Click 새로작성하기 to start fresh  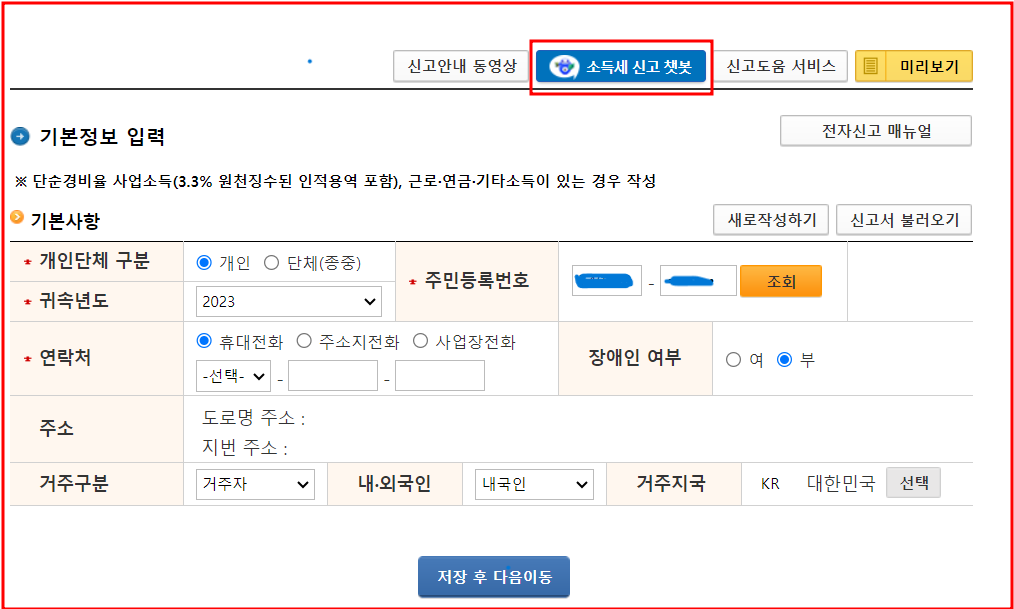click(x=770, y=219)
